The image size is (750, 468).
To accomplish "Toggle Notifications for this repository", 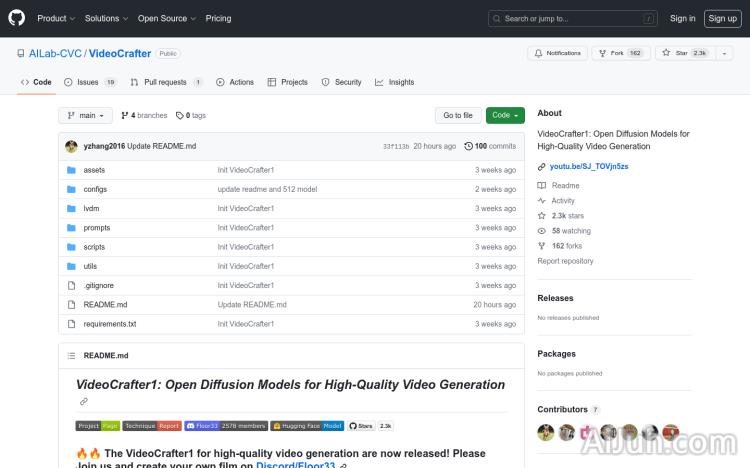I will [557, 53].
